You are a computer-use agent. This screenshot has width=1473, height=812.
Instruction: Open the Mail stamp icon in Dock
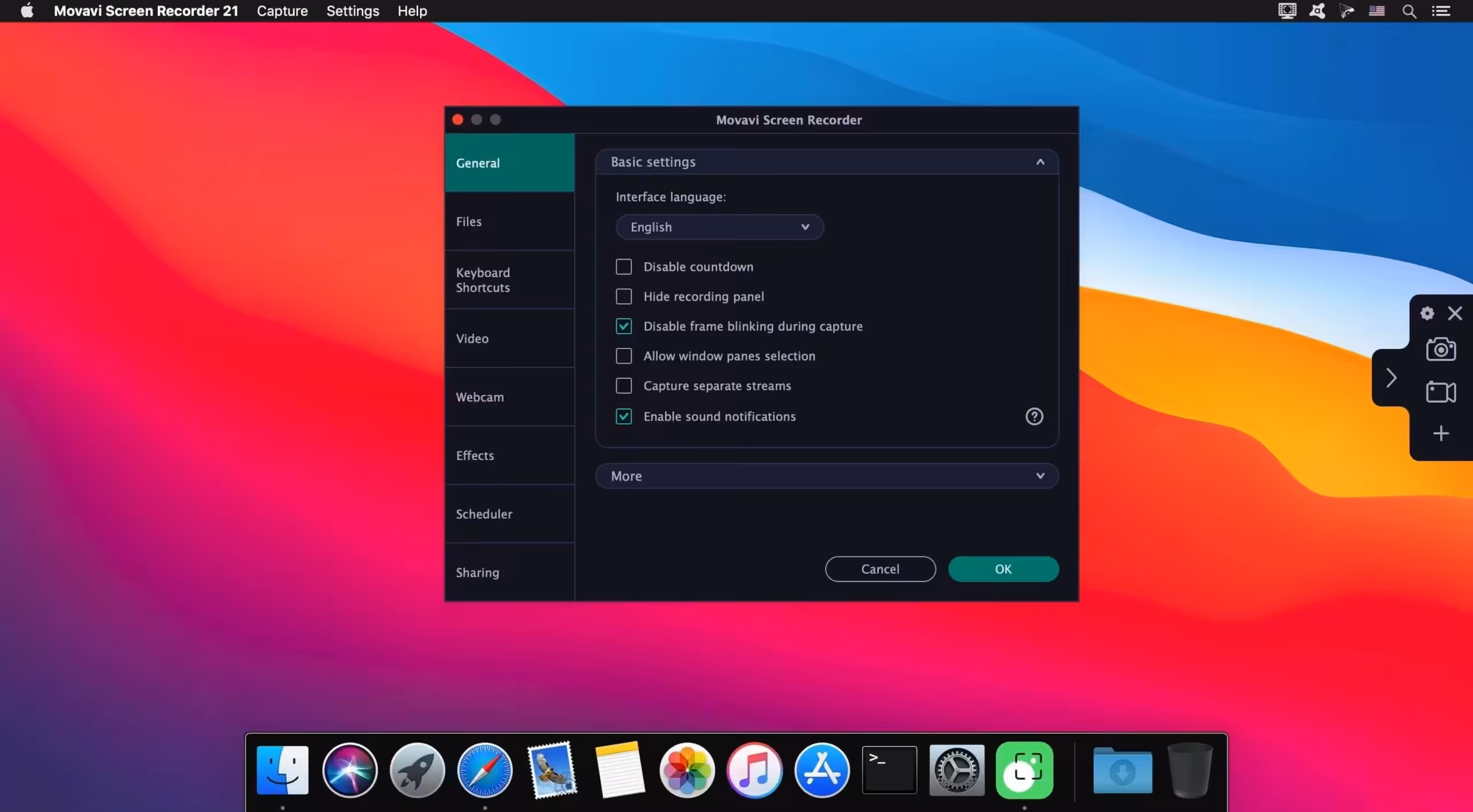click(552, 770)
